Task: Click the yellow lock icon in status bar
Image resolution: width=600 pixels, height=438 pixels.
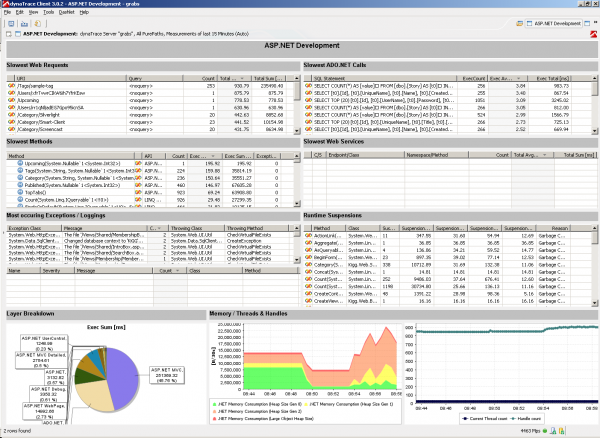Action: point(561,431)
